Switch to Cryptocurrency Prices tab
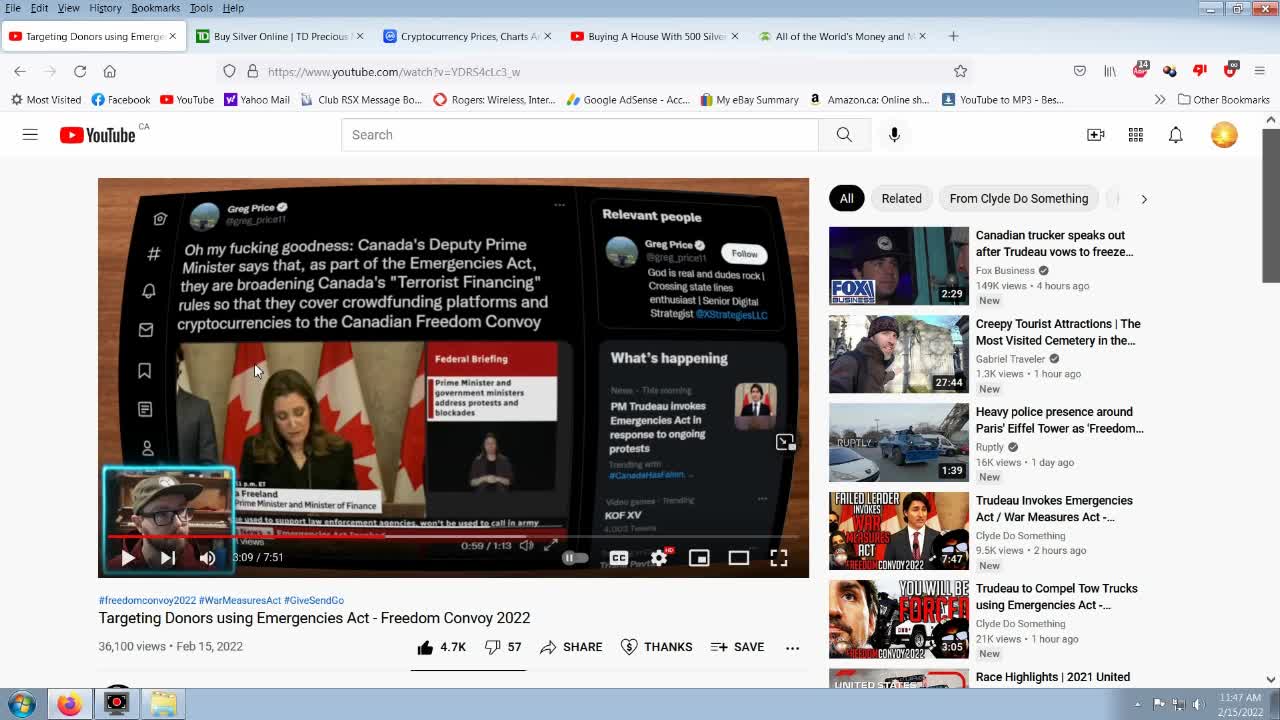 tap(468, 36)
